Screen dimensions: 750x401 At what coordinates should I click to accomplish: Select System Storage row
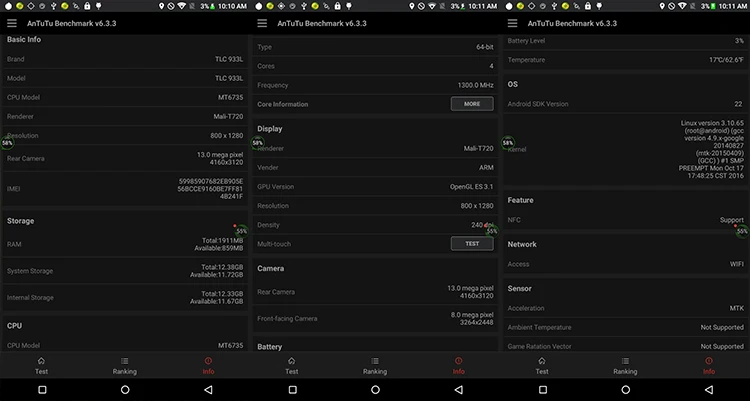tap(125, 271)
